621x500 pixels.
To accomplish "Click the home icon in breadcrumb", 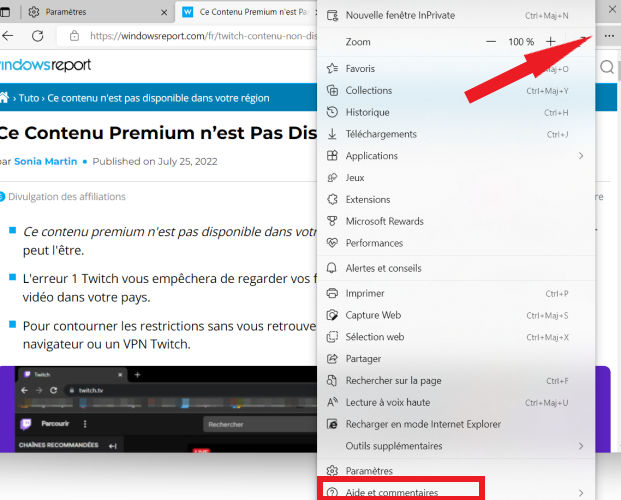I will (4, 97).
